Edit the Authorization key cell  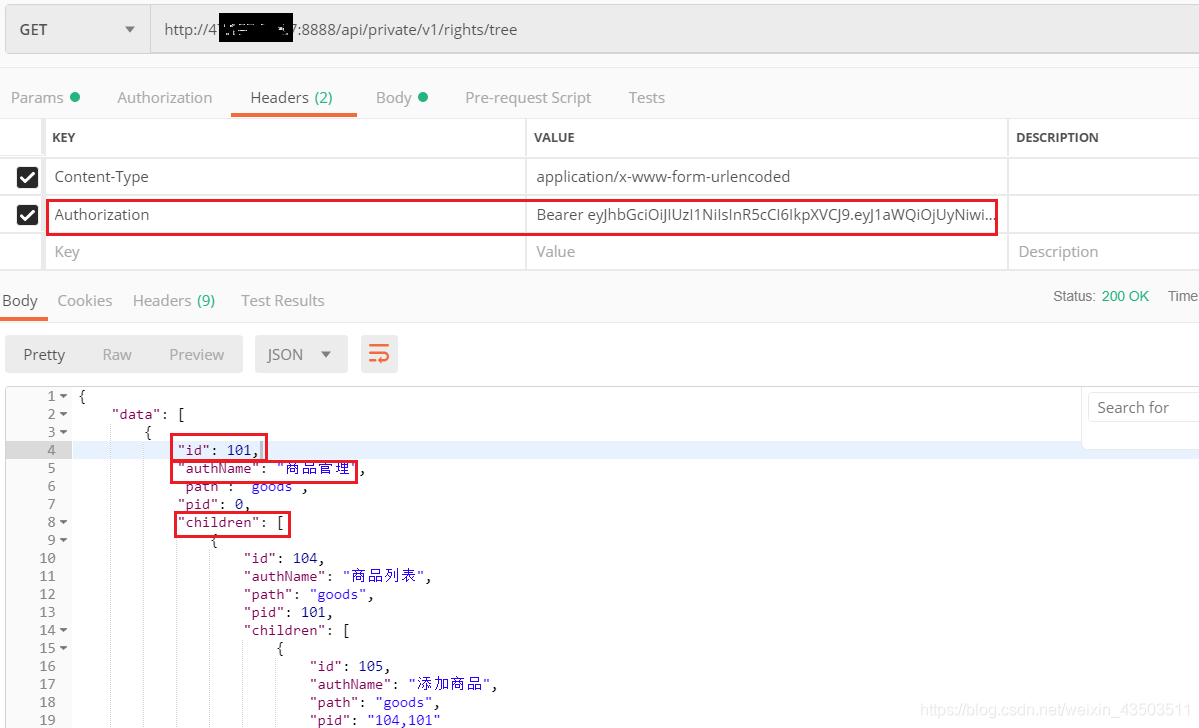click(285, 215)
